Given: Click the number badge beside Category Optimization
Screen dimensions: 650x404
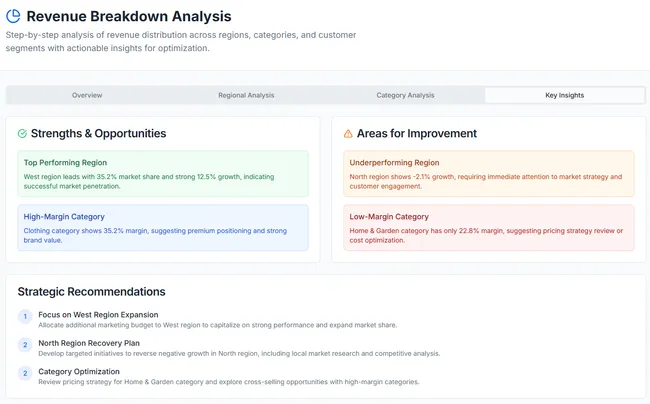Looking at the screenshot, I should 25,373.
